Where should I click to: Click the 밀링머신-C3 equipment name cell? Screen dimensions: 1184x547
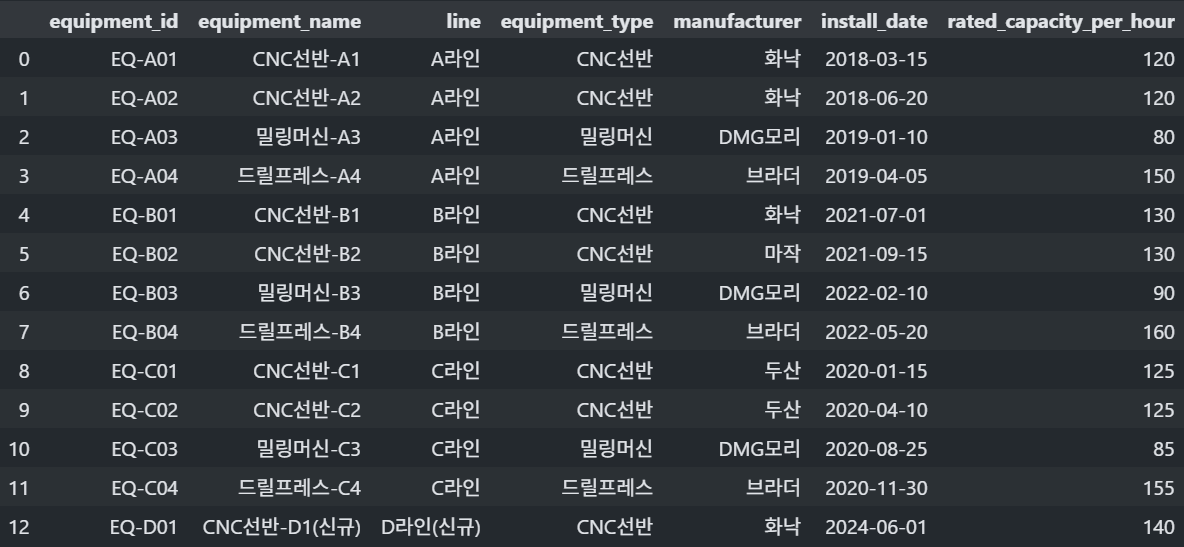(x=308, y=448)
